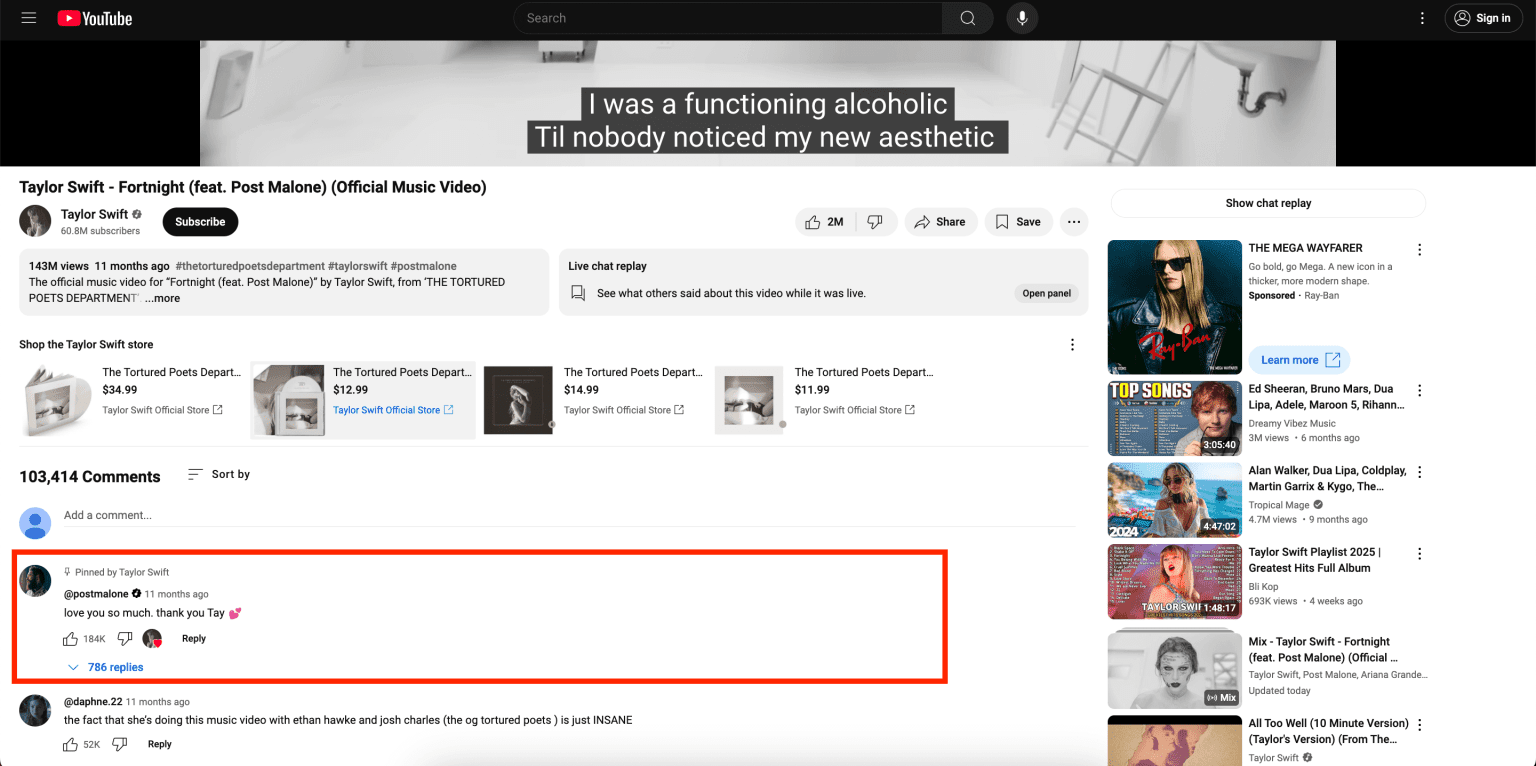
Task: Click the video player showing lyrics captions
Action: tap(768, 103)
